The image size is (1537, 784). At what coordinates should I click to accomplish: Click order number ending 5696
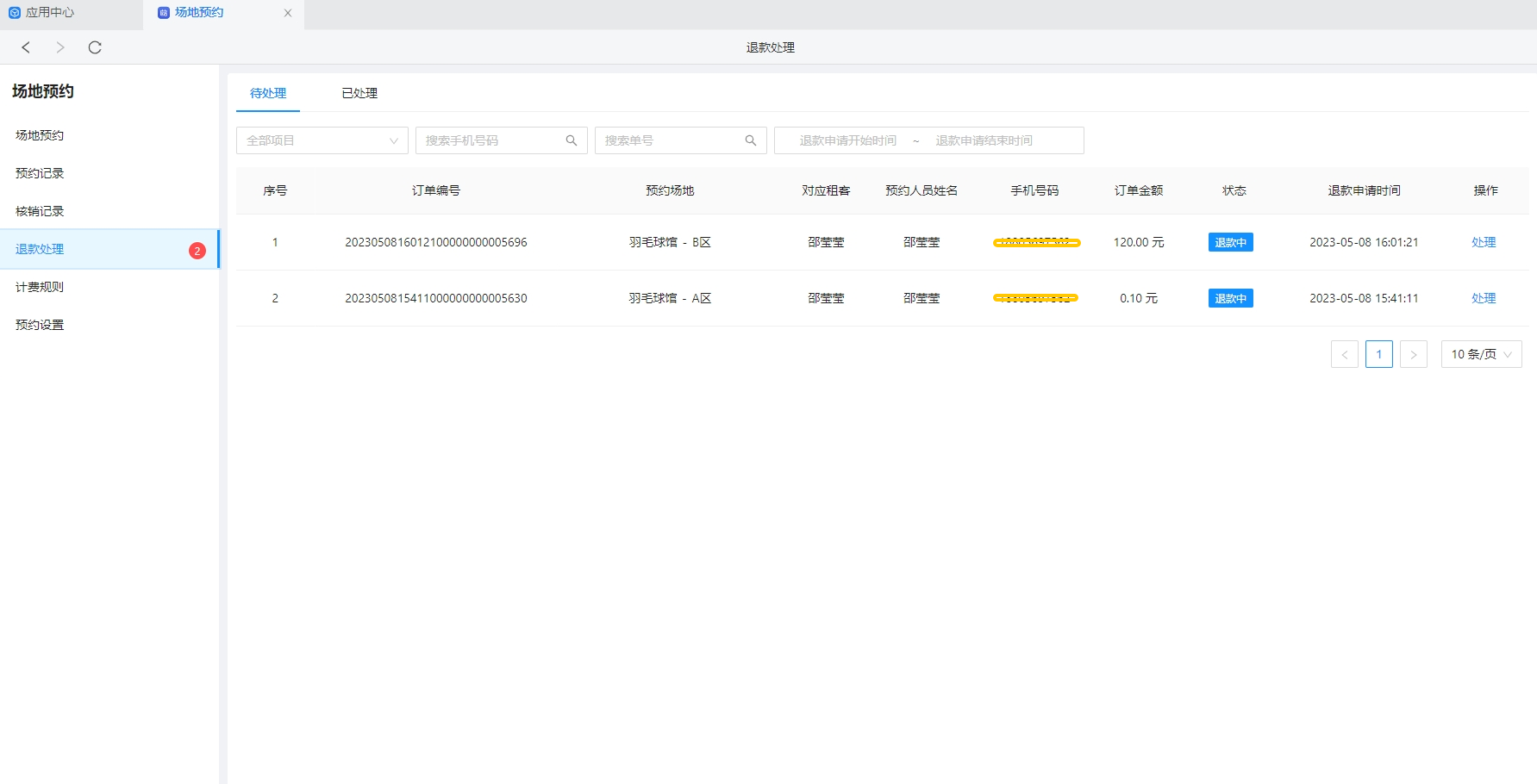[x=436, y=242]
